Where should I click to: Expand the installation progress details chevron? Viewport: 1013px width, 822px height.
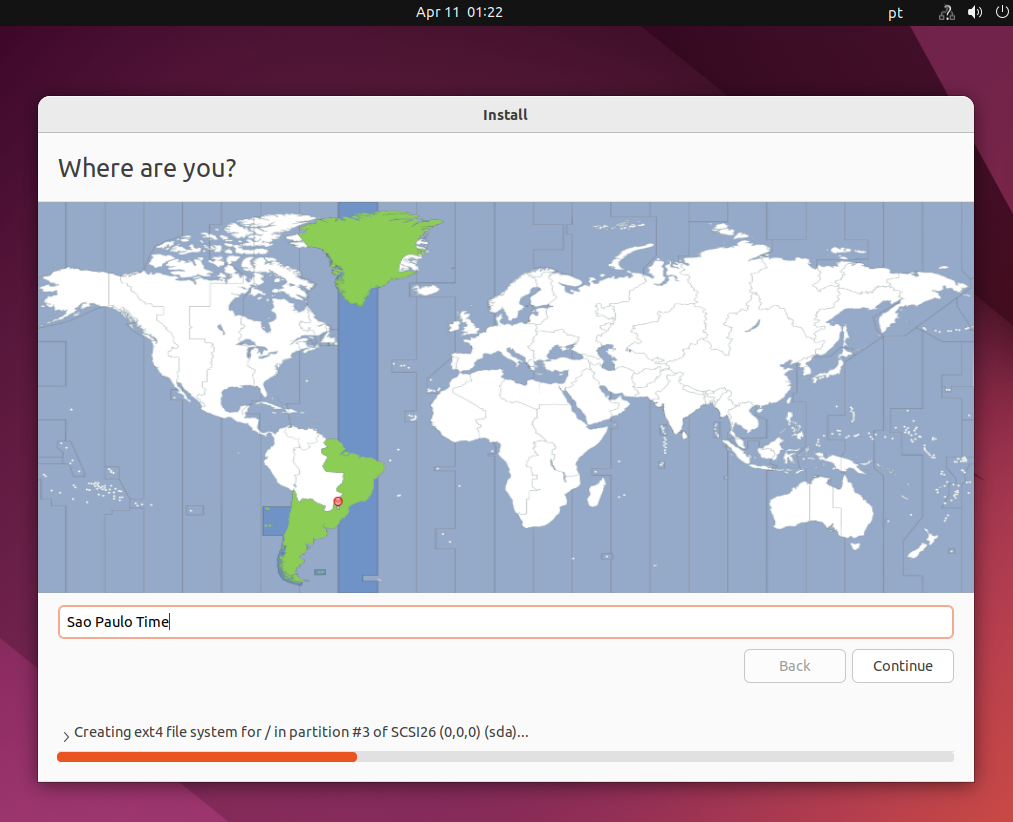pos(66,736)
